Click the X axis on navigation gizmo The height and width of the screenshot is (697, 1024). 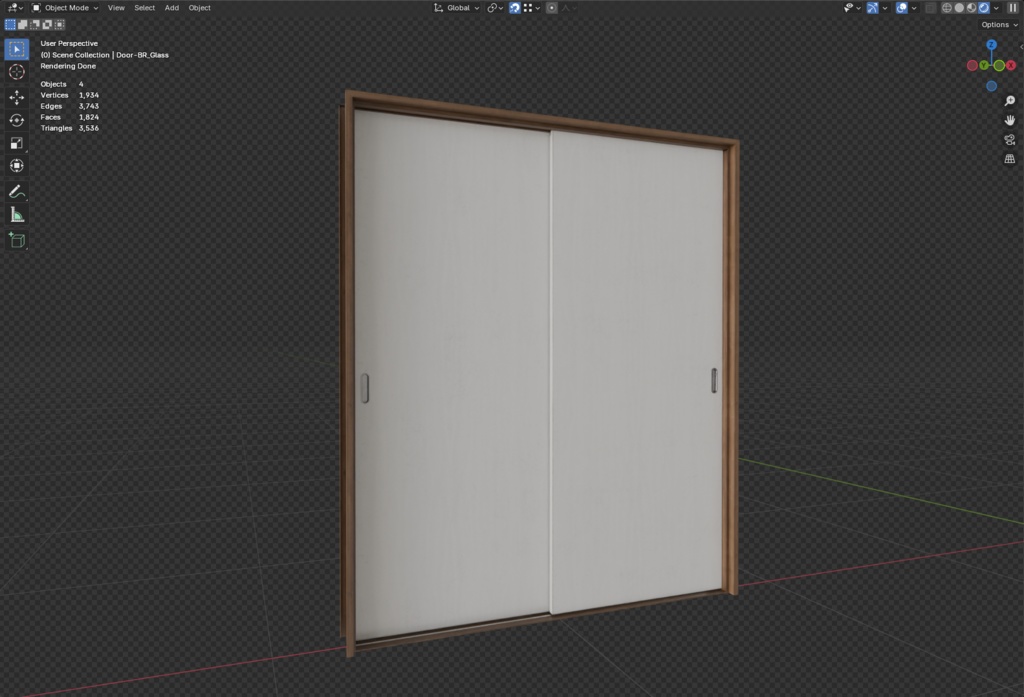pos(1011,65)
